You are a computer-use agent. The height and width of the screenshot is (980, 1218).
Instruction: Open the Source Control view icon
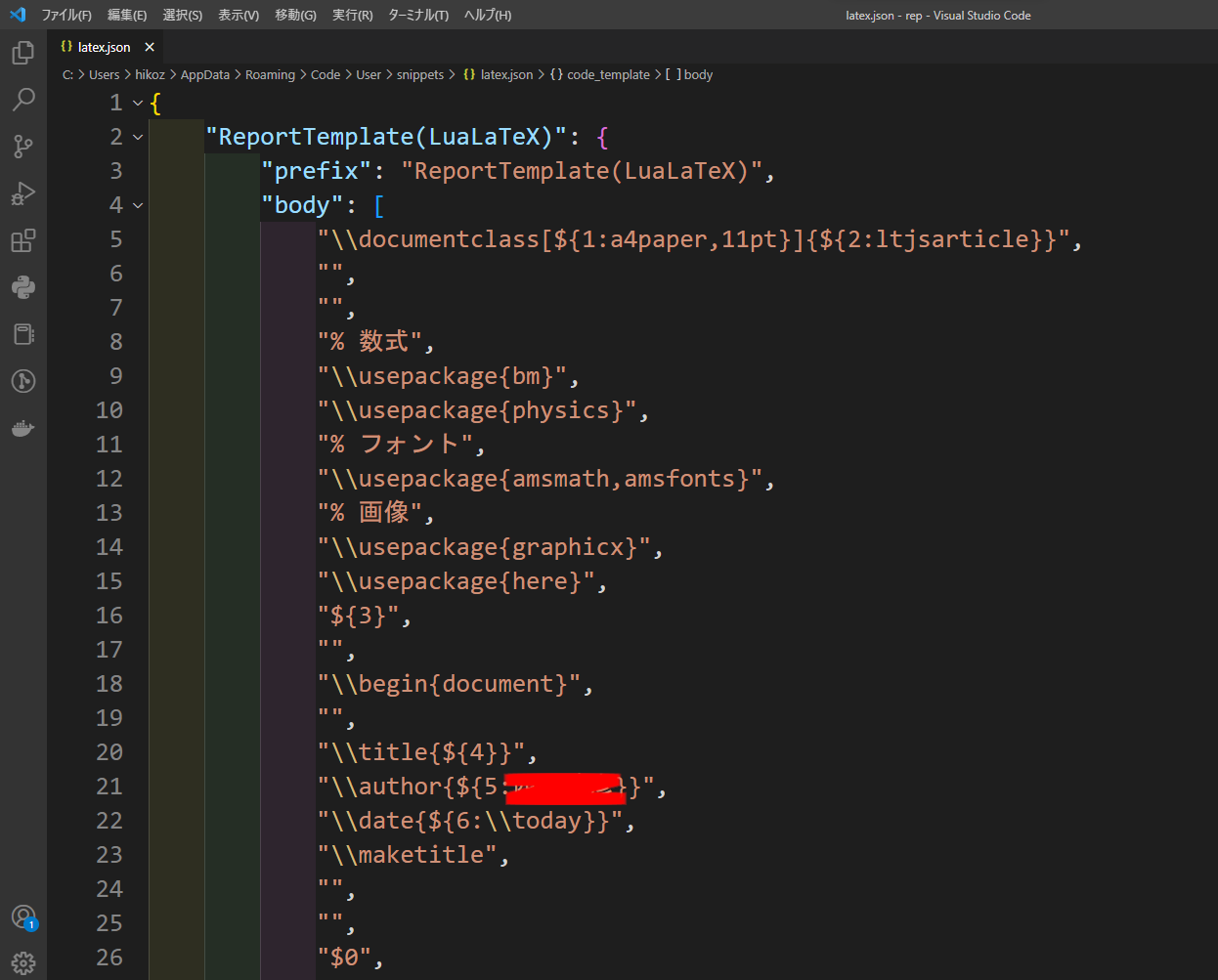(23, 147)
